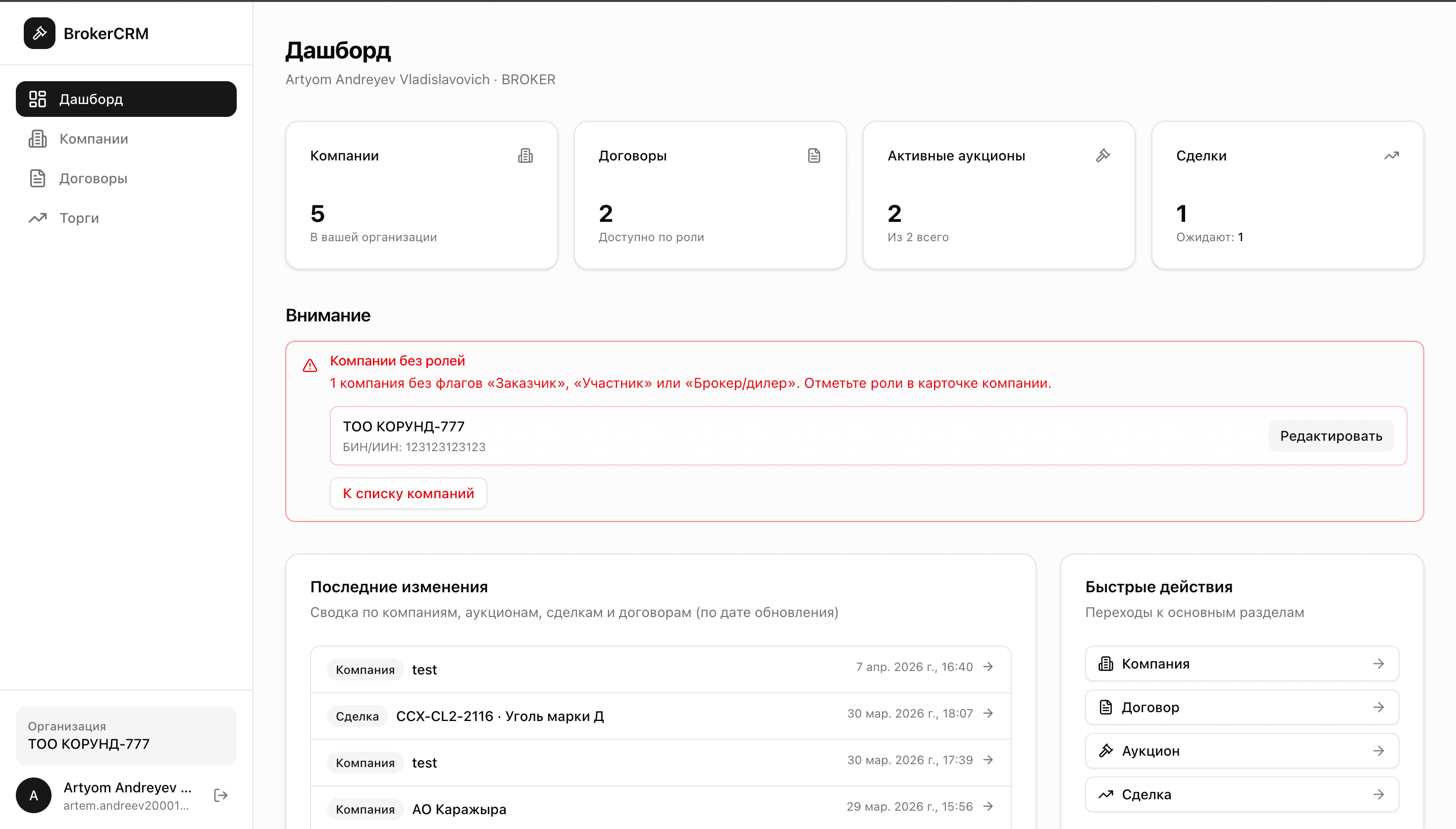Open Договоры section from sidebar
Screen dimensions: 1456x829
[x=93, y=178]
